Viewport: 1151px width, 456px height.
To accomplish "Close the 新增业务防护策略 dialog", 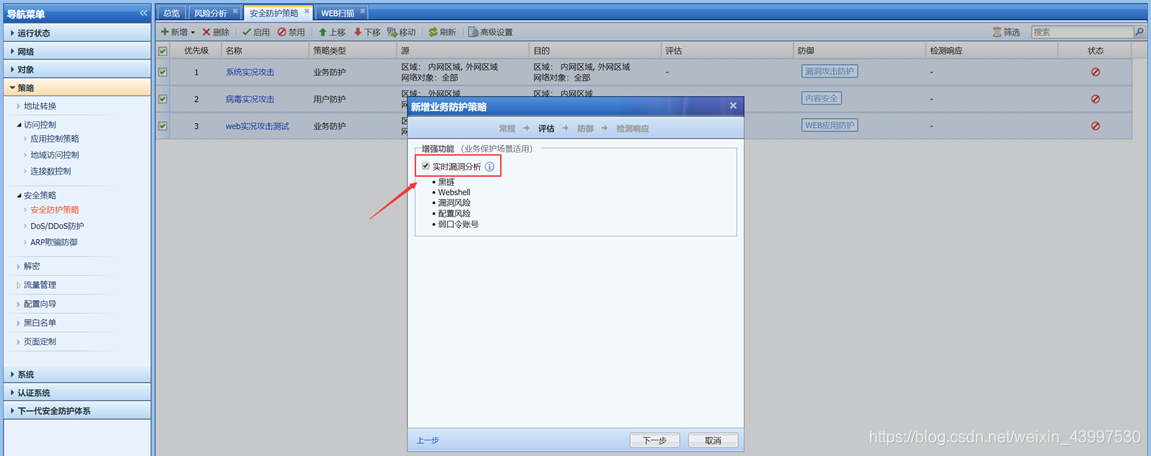I will [x=733, y=106].
